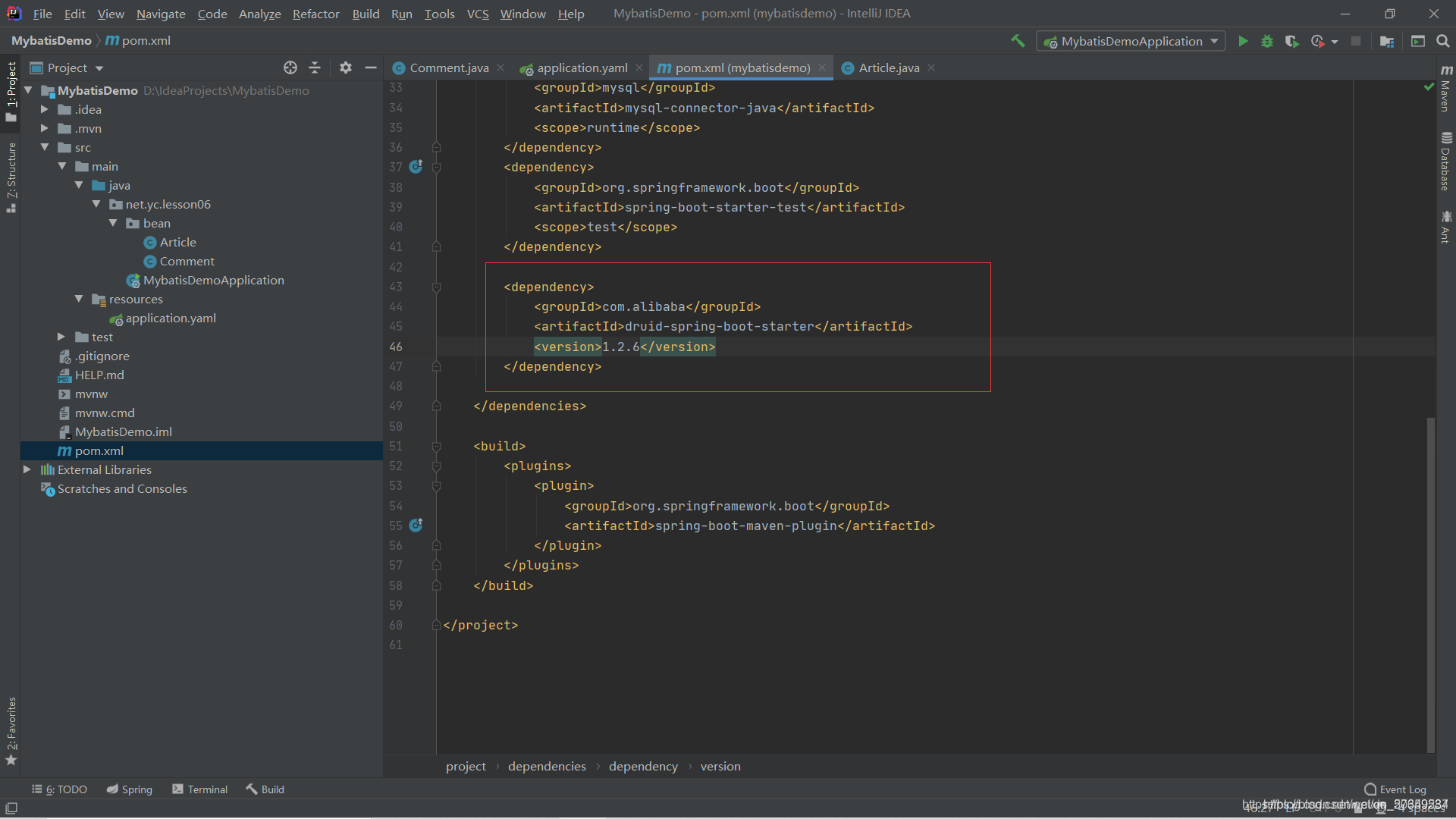The width and height of the screenshot is (1456, 819).
Task: Open Project panel settings gear
Action: click(x=345, y=67)
